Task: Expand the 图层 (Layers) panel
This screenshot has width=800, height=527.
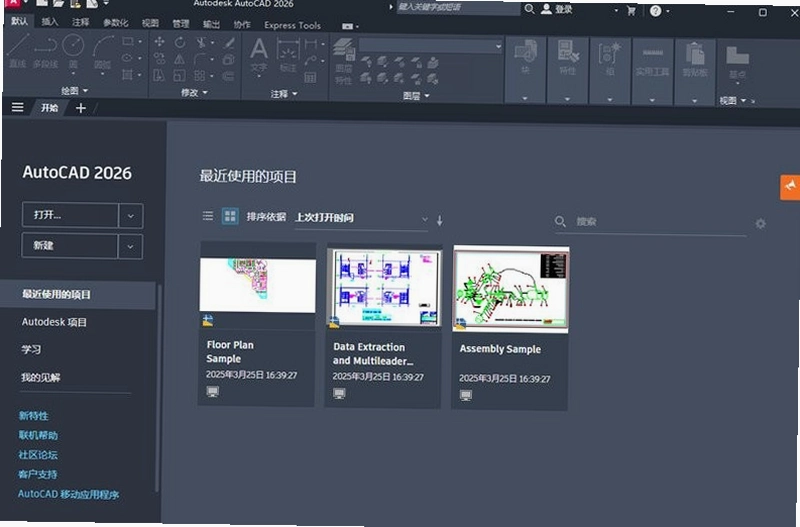Action: click(416, 95)
